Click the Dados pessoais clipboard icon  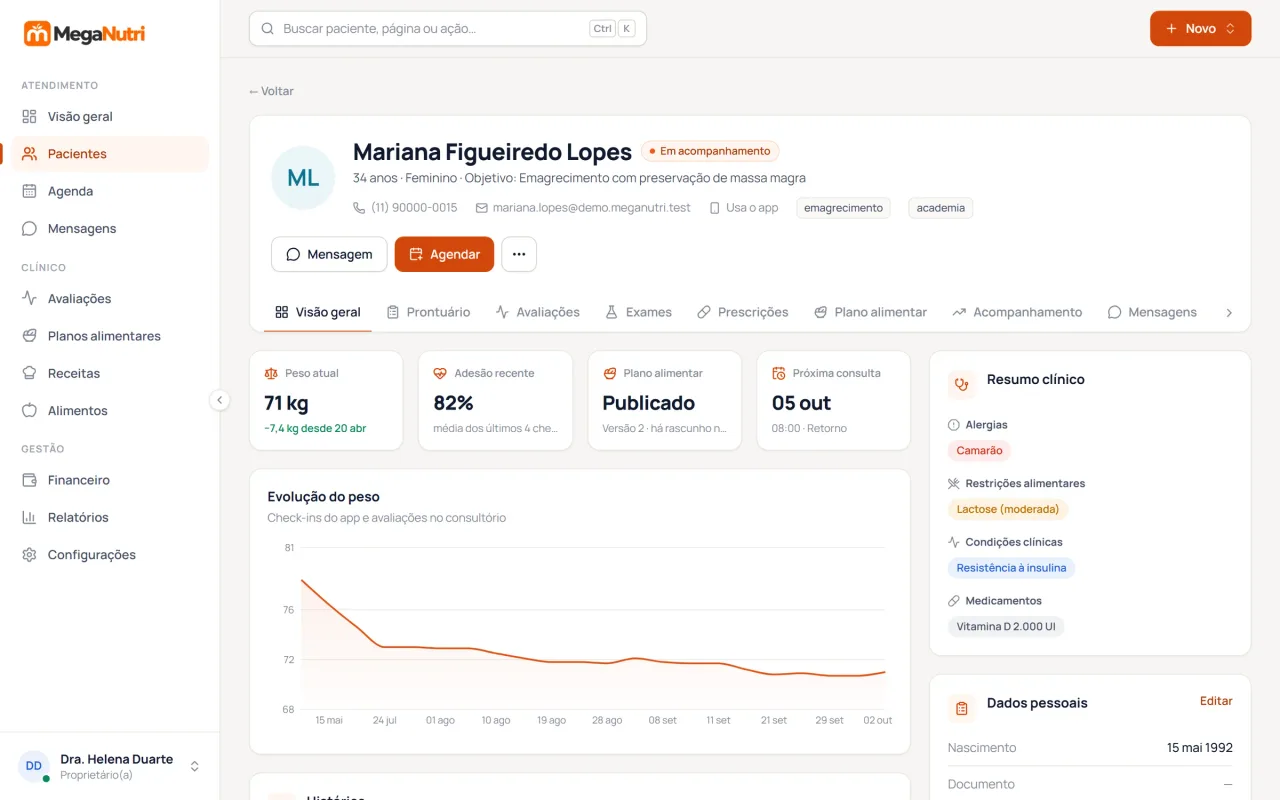962,708
